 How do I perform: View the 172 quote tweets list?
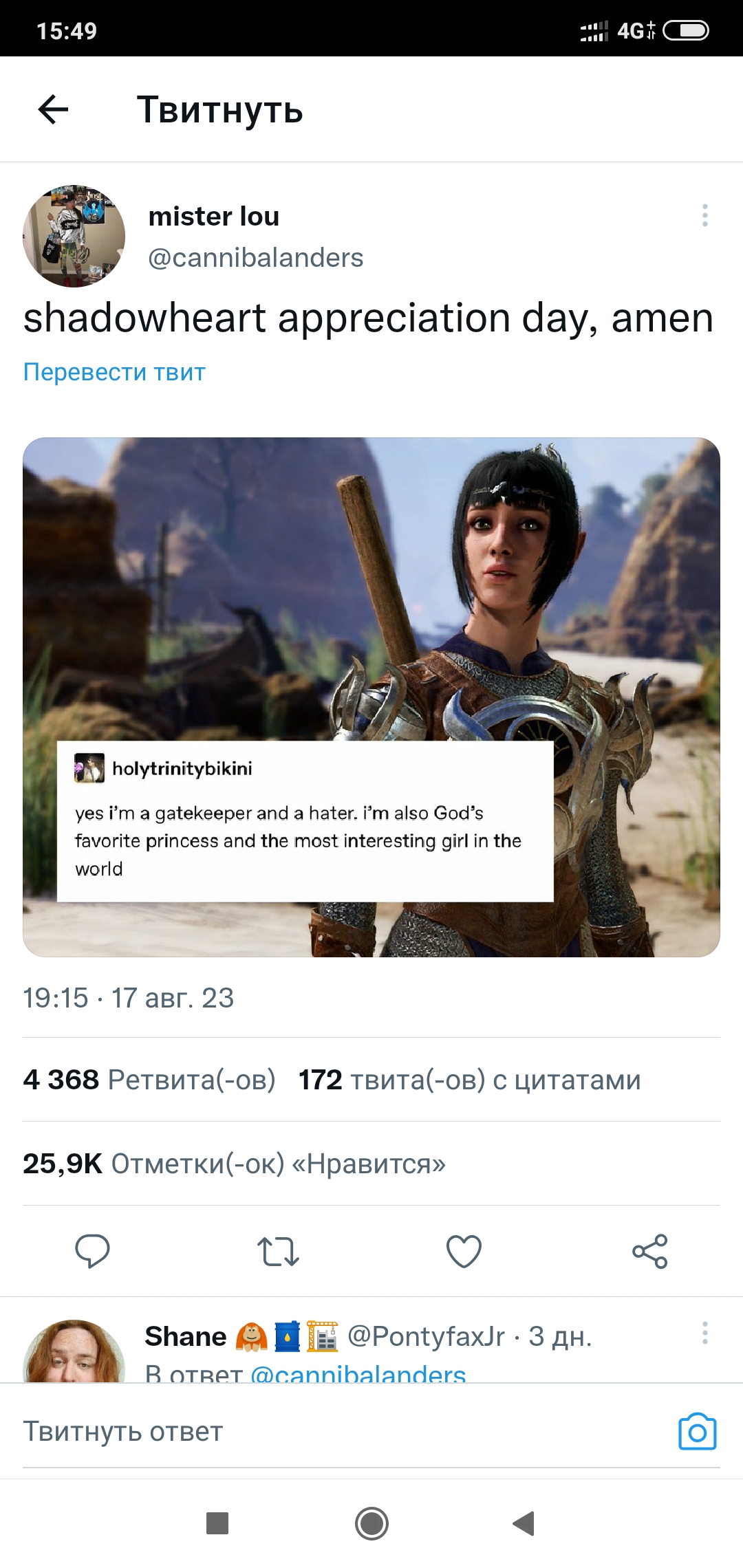tap(470, 1080)
